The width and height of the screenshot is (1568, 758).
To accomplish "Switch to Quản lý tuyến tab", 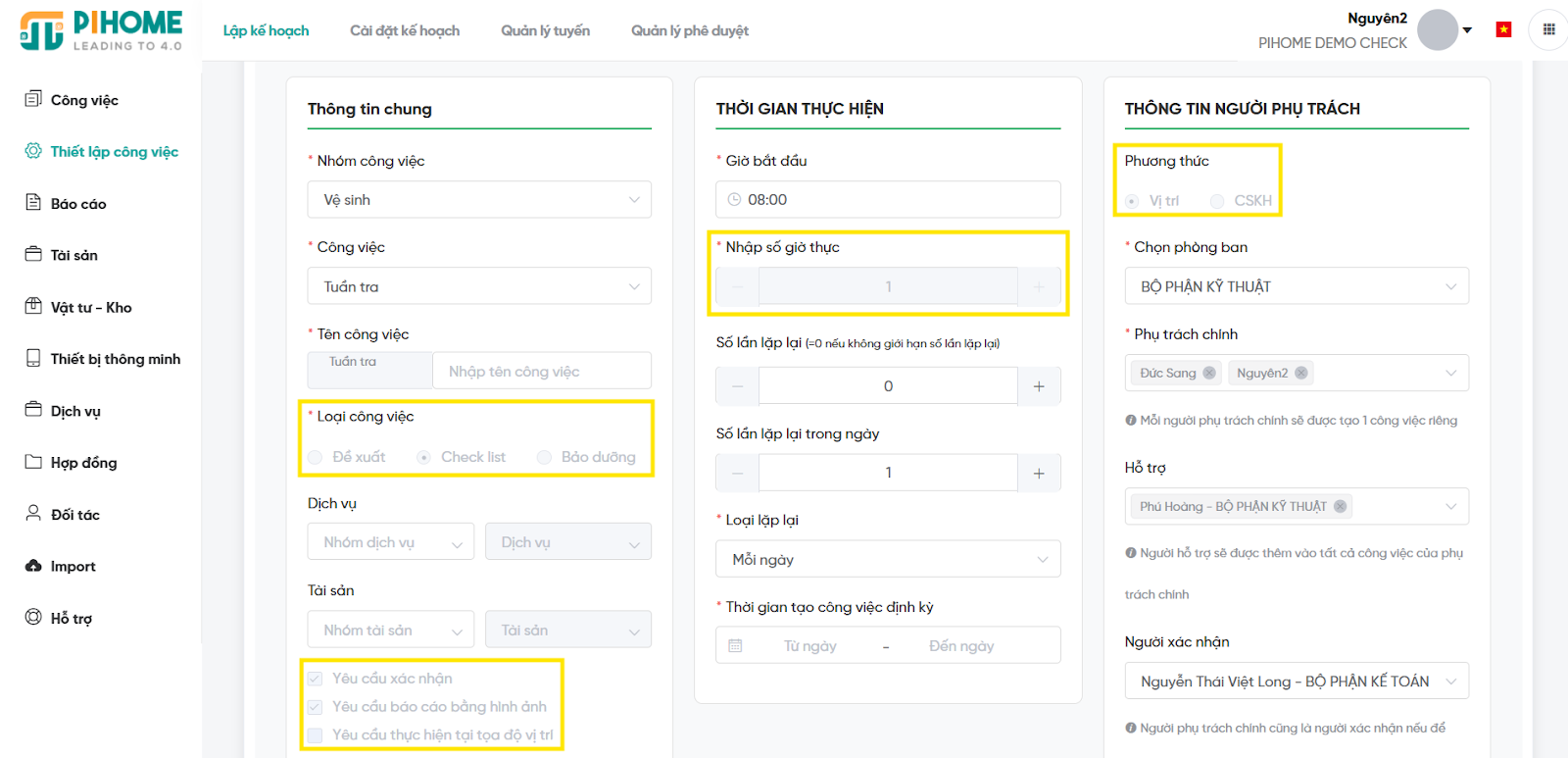I will (545, 30).
